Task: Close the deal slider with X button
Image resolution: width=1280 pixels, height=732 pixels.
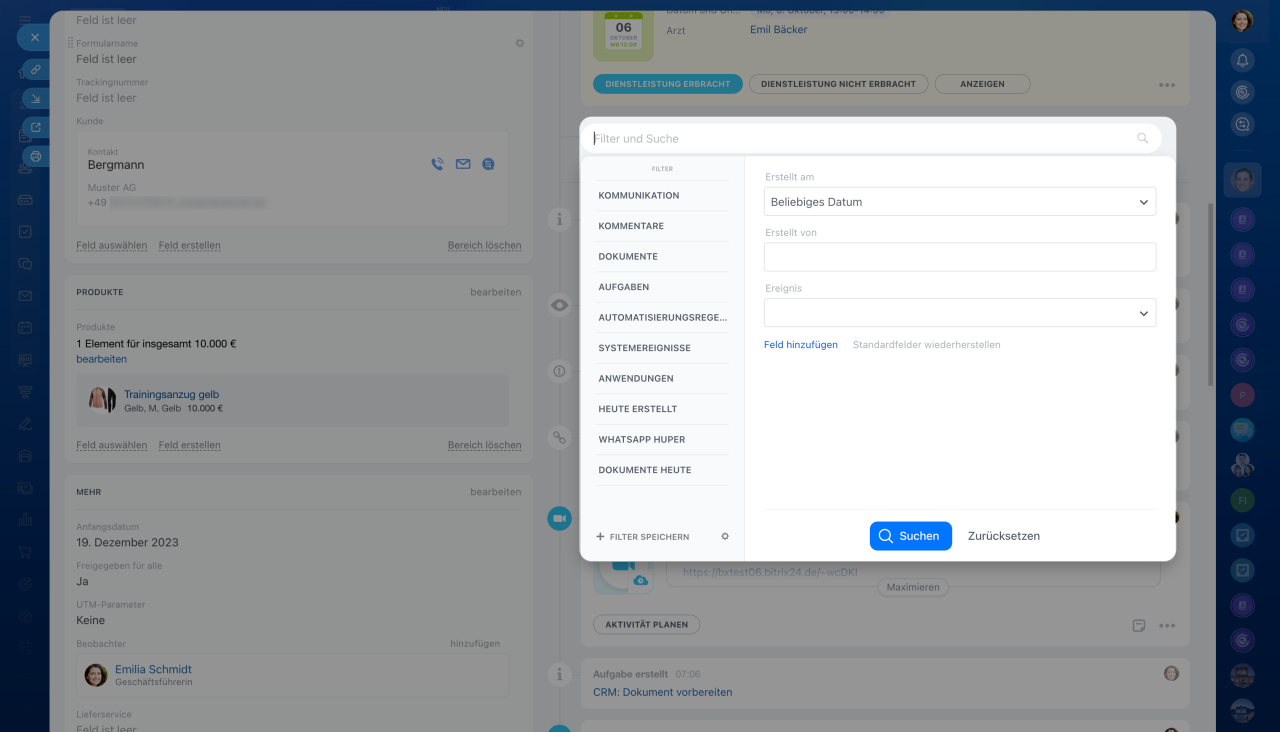Action: coord(34,37)
